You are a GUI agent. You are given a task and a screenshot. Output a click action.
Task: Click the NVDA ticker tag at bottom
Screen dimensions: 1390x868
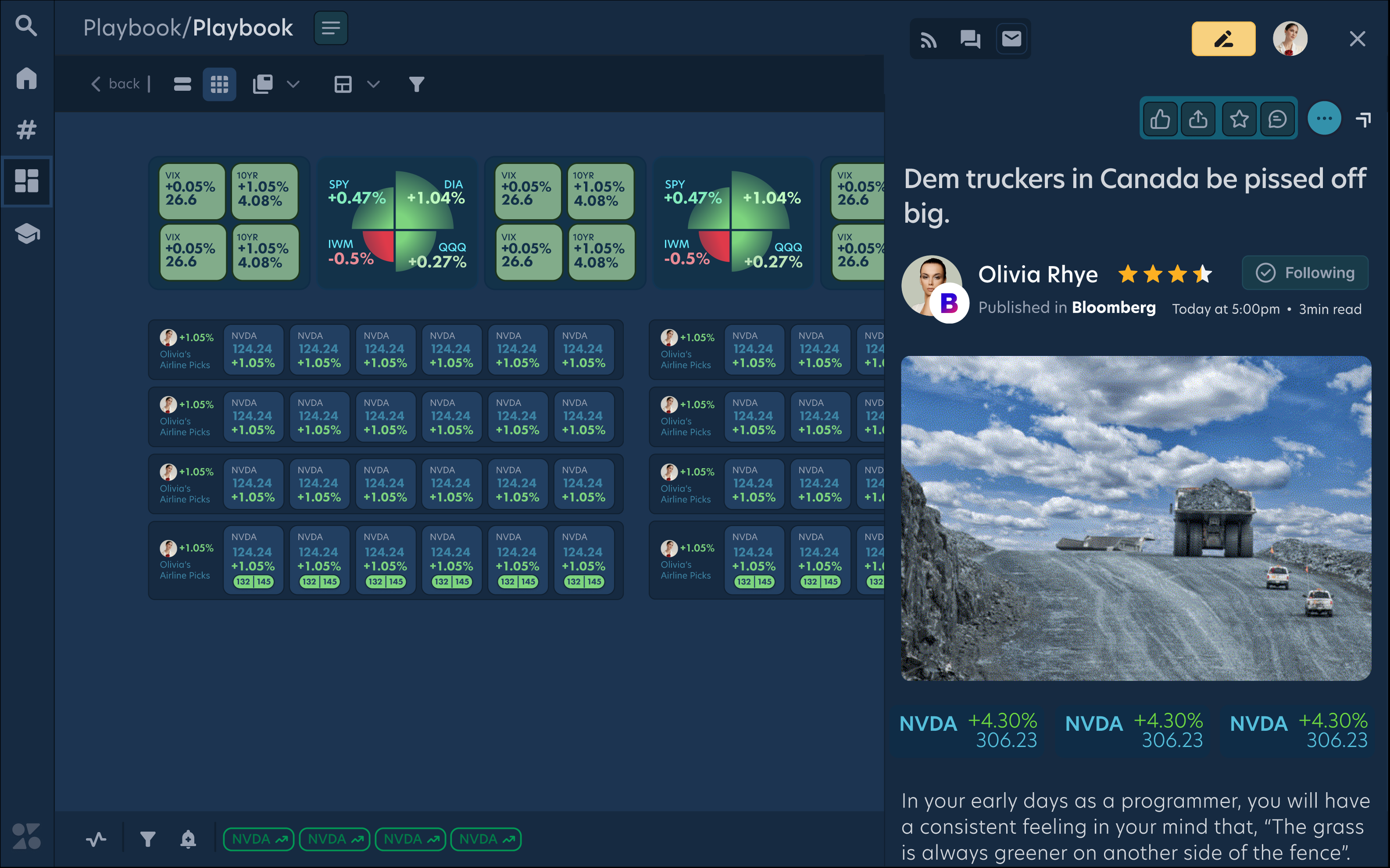coord(258,839)
